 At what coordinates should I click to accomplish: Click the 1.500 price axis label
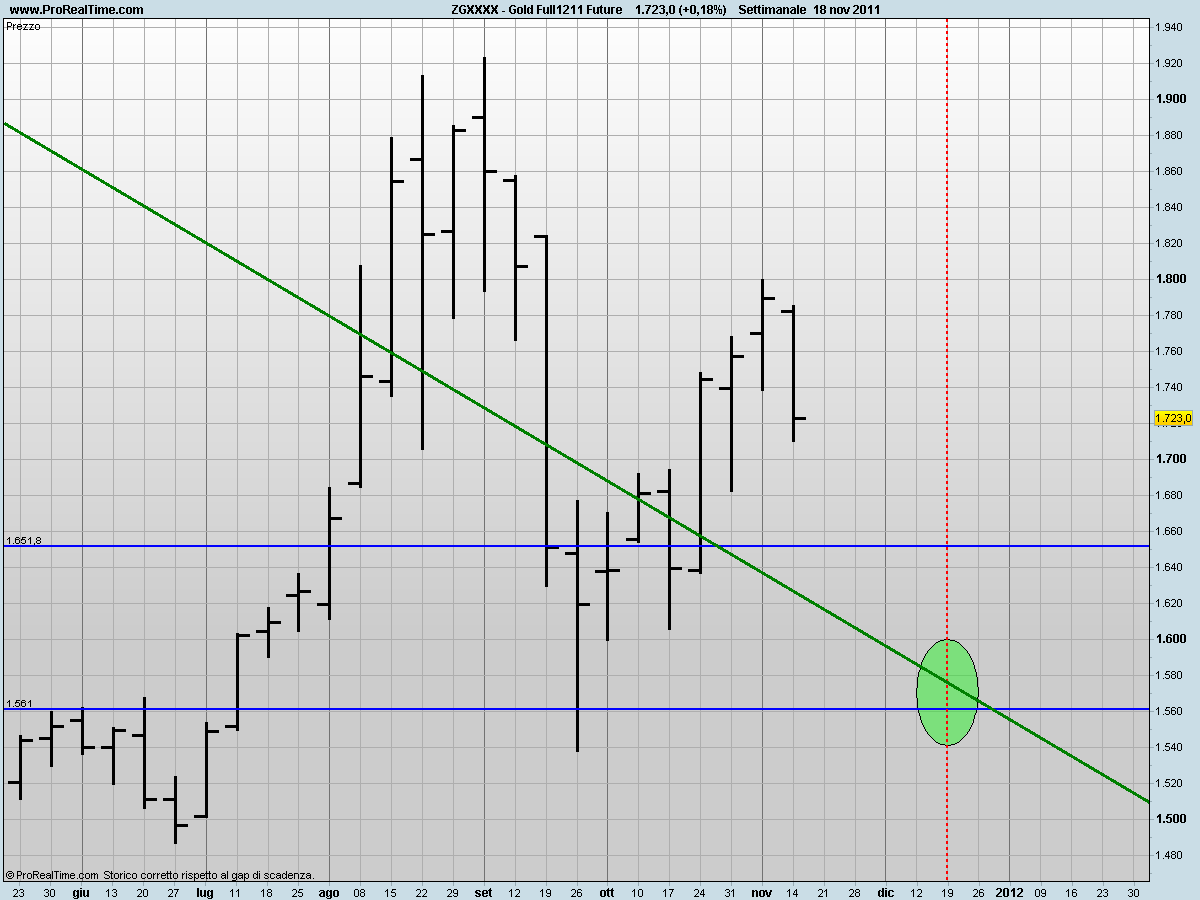(1170, 819)
